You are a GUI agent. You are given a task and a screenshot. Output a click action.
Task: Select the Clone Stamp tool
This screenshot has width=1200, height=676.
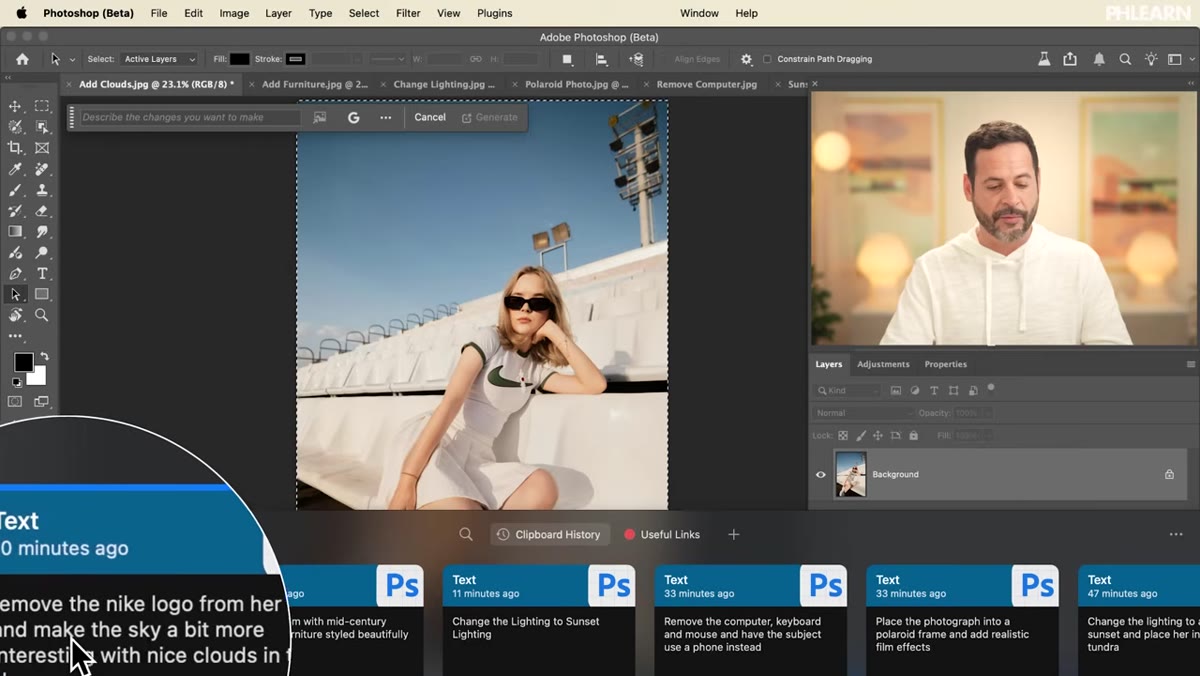click(42, 190)
